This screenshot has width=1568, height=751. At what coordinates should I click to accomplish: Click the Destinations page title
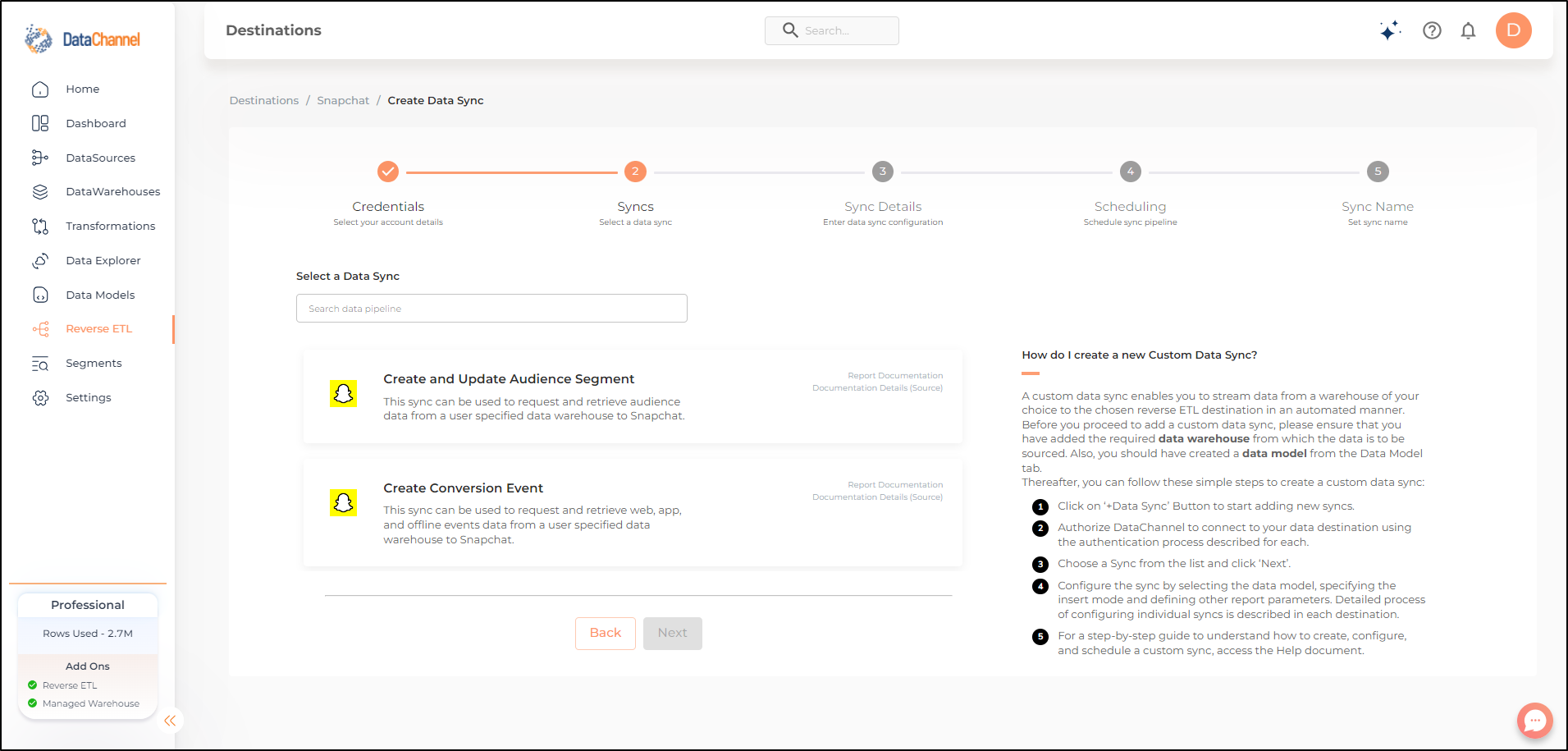pos(273,30)
